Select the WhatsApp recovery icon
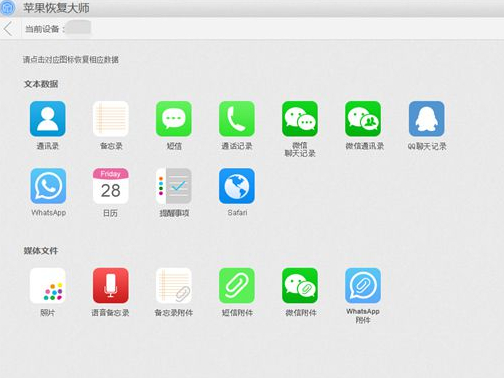Image resolution: width=504 pixels, height=378 pixels. (48, 186)
